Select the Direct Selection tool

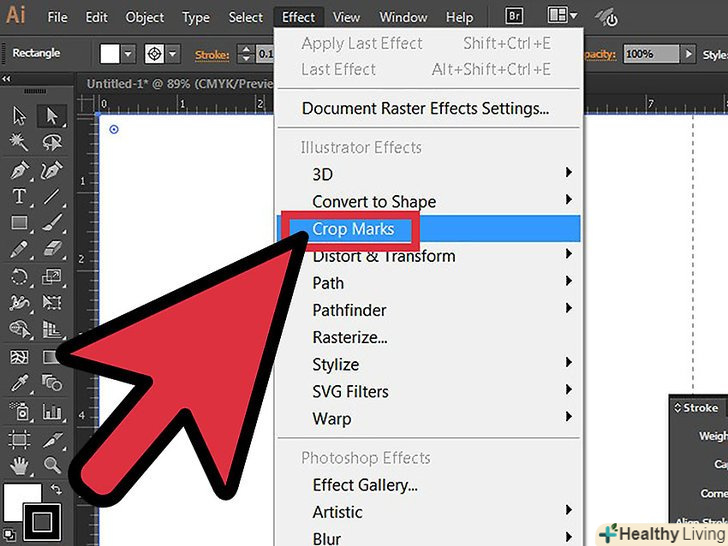pyautogui.click(x=52, y=116)
